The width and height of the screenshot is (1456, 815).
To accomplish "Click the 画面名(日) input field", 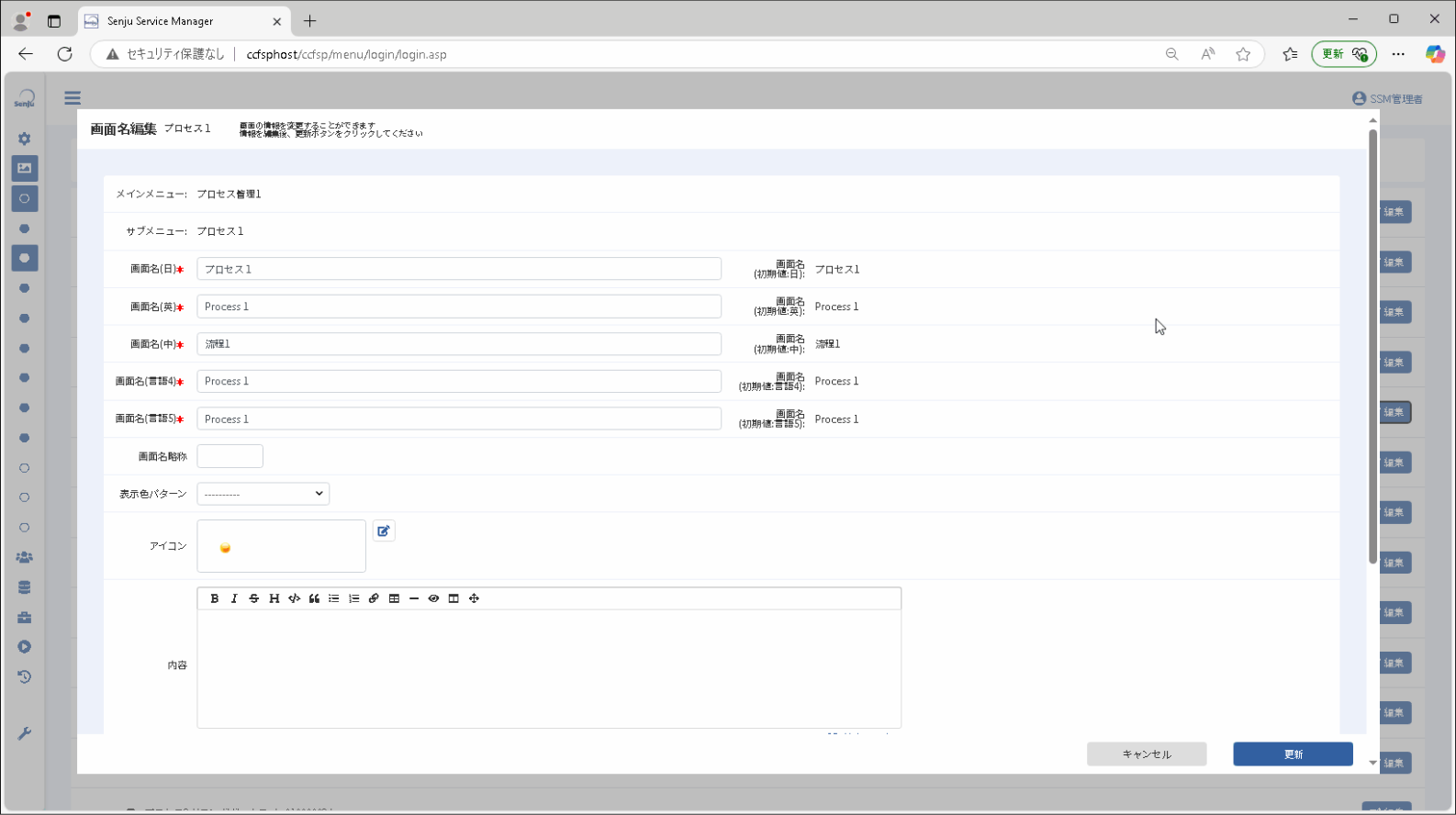I will pos(459,269).
